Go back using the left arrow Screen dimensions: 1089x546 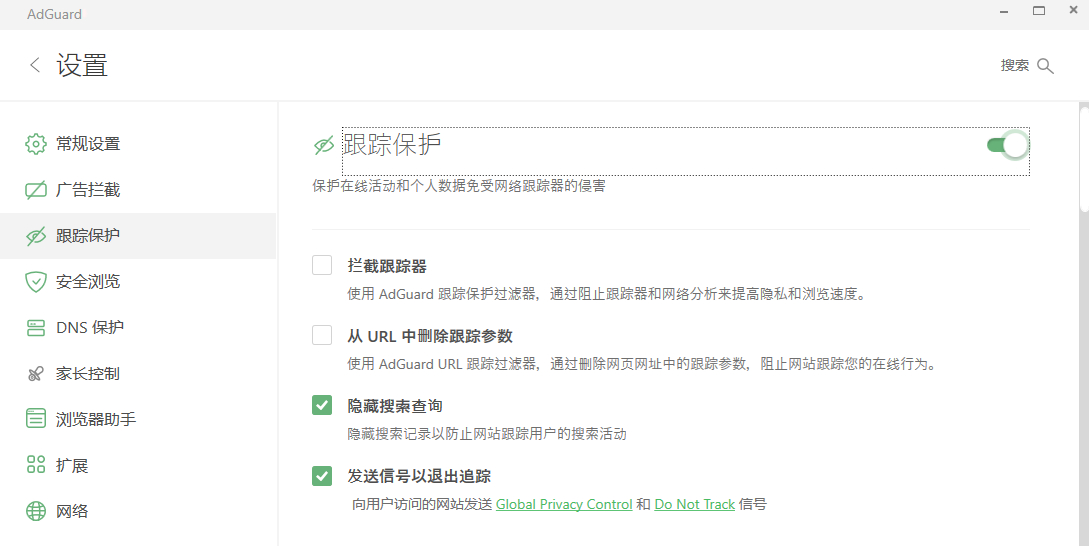coord(35,65)
